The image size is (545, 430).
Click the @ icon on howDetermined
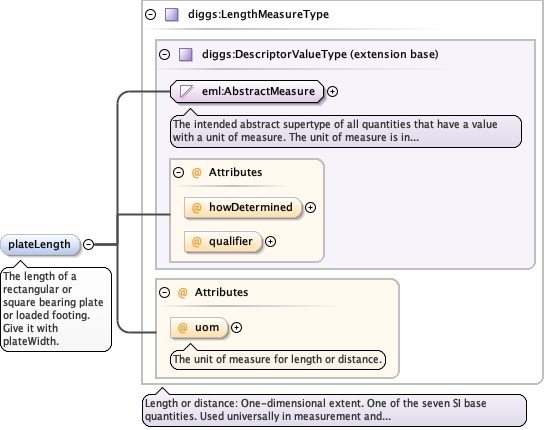click(x=196, y=208)
